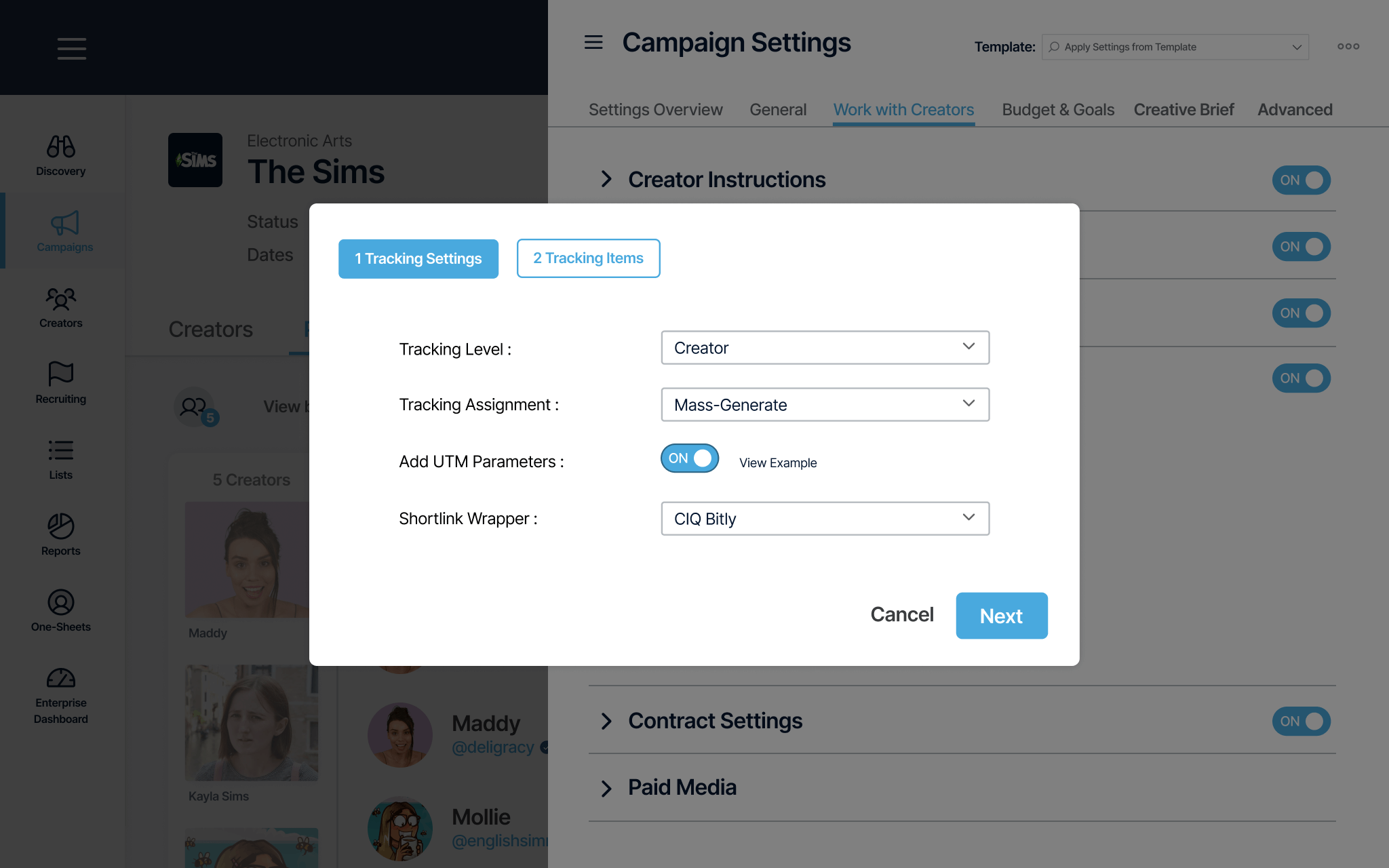Click the One-Sheets profile icon

(61, 602)
